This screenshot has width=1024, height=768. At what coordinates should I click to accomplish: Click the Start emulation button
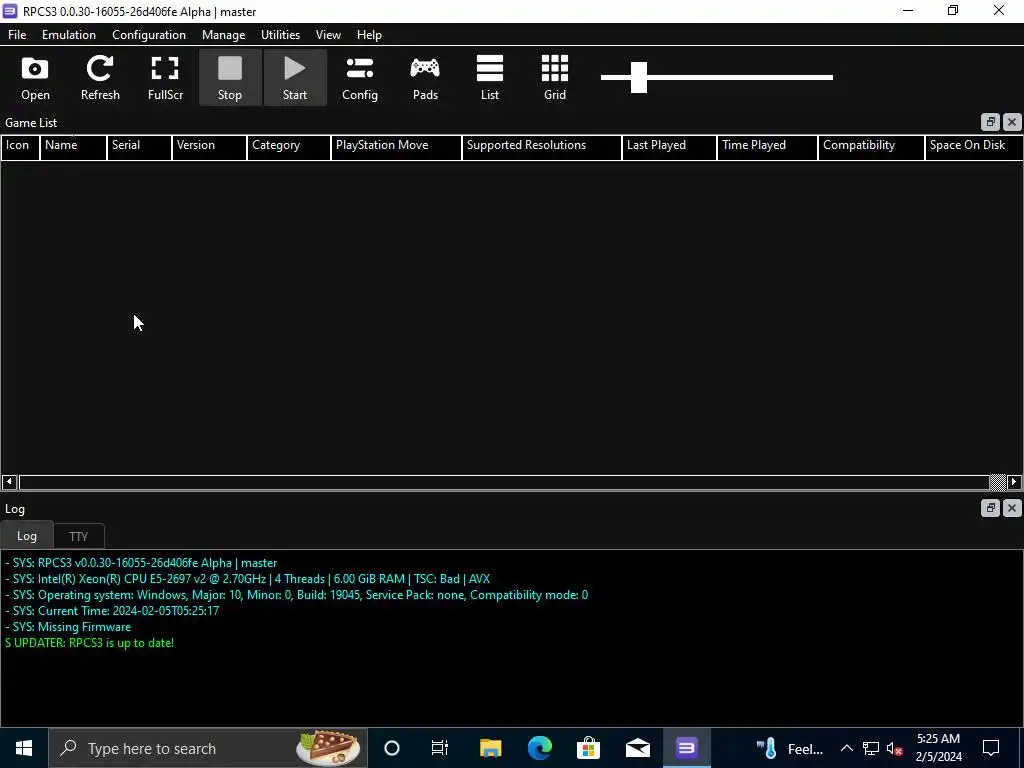[x=295, y=78]
